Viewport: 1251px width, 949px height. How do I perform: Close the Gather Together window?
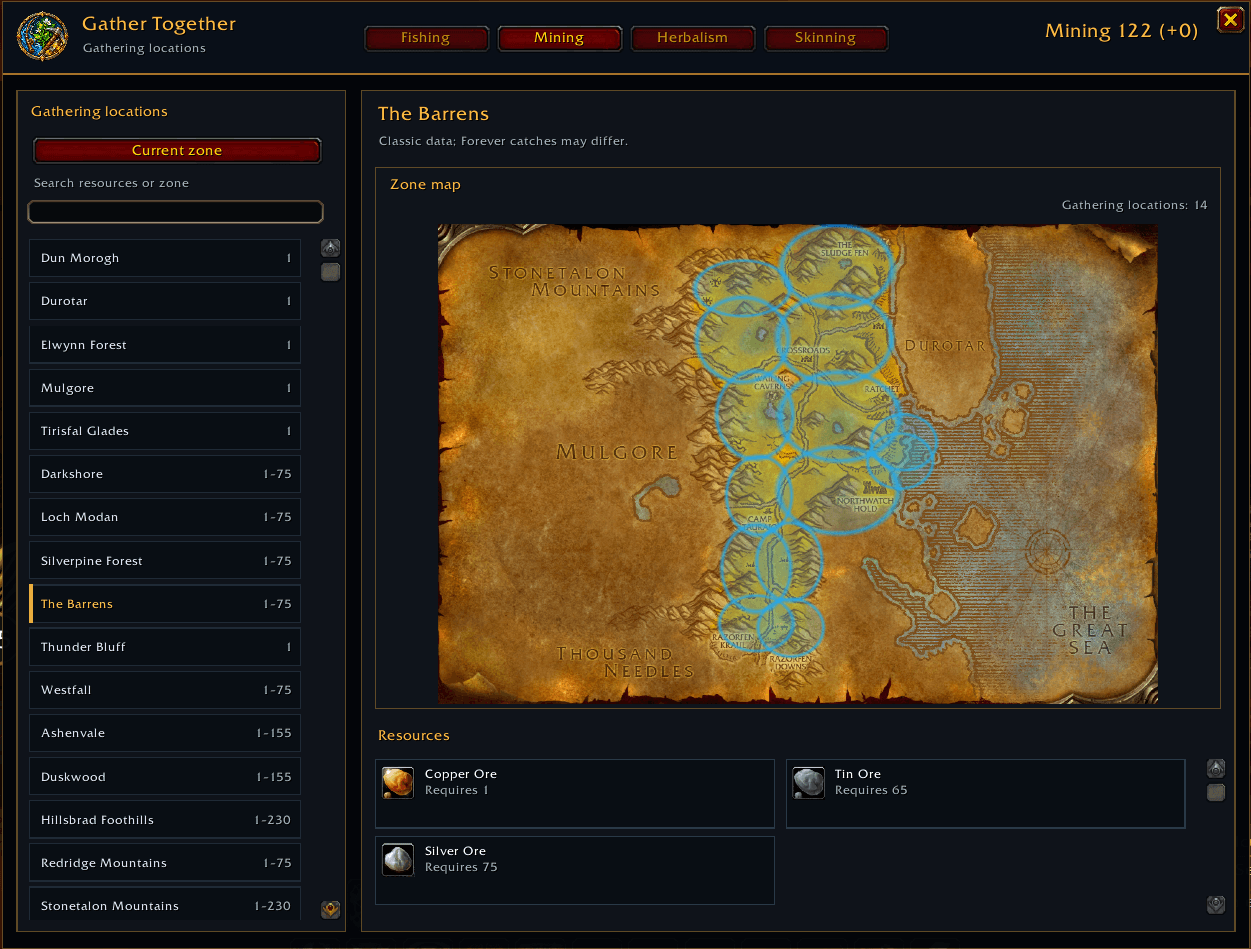point(1230,19)
